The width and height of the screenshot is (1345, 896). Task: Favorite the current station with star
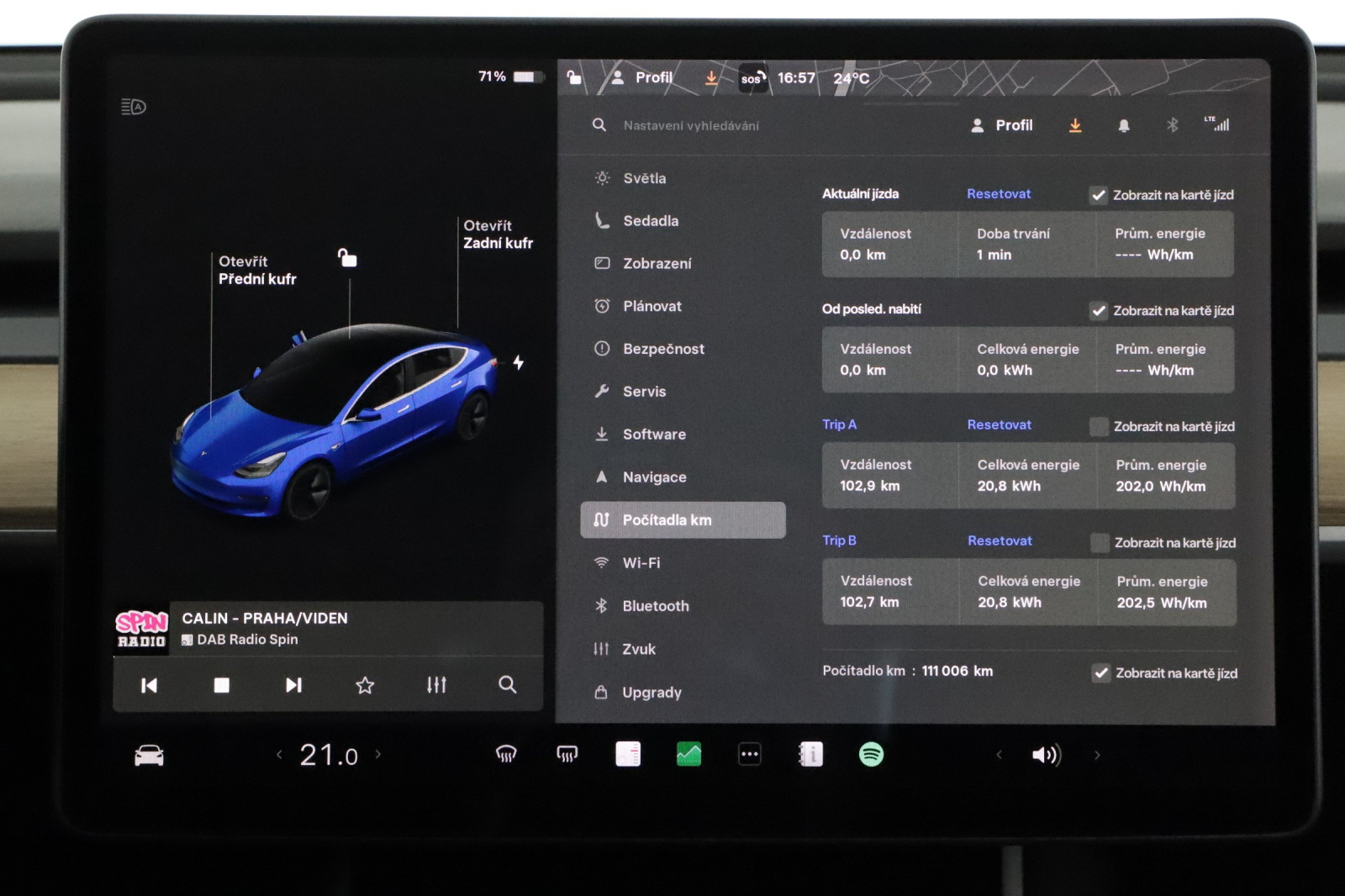point(365,685)
